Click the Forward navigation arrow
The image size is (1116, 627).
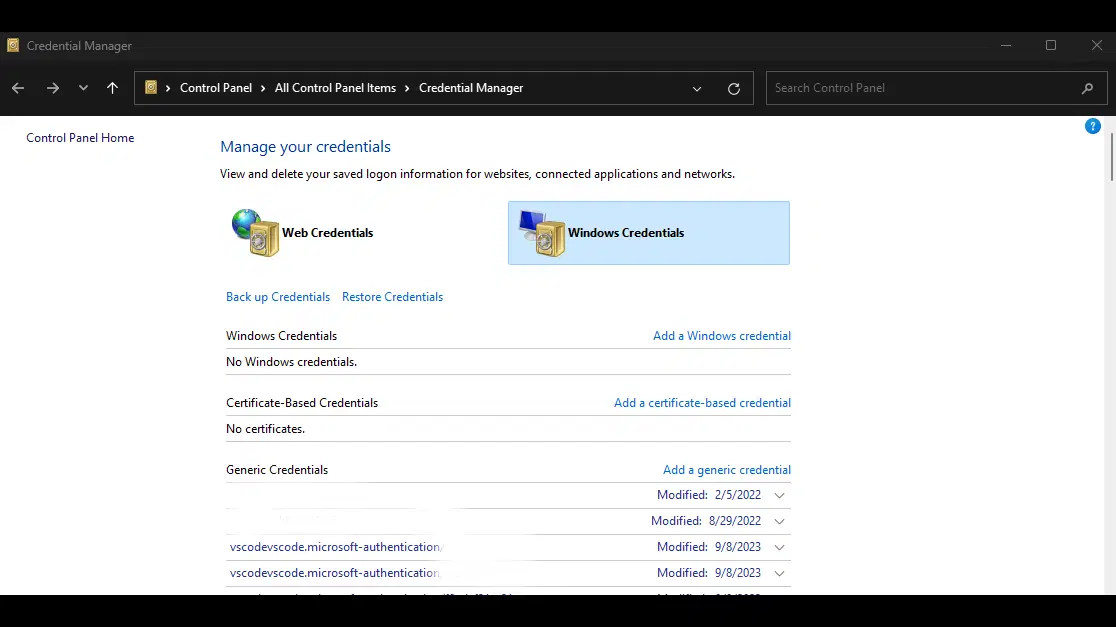[52, 88]
